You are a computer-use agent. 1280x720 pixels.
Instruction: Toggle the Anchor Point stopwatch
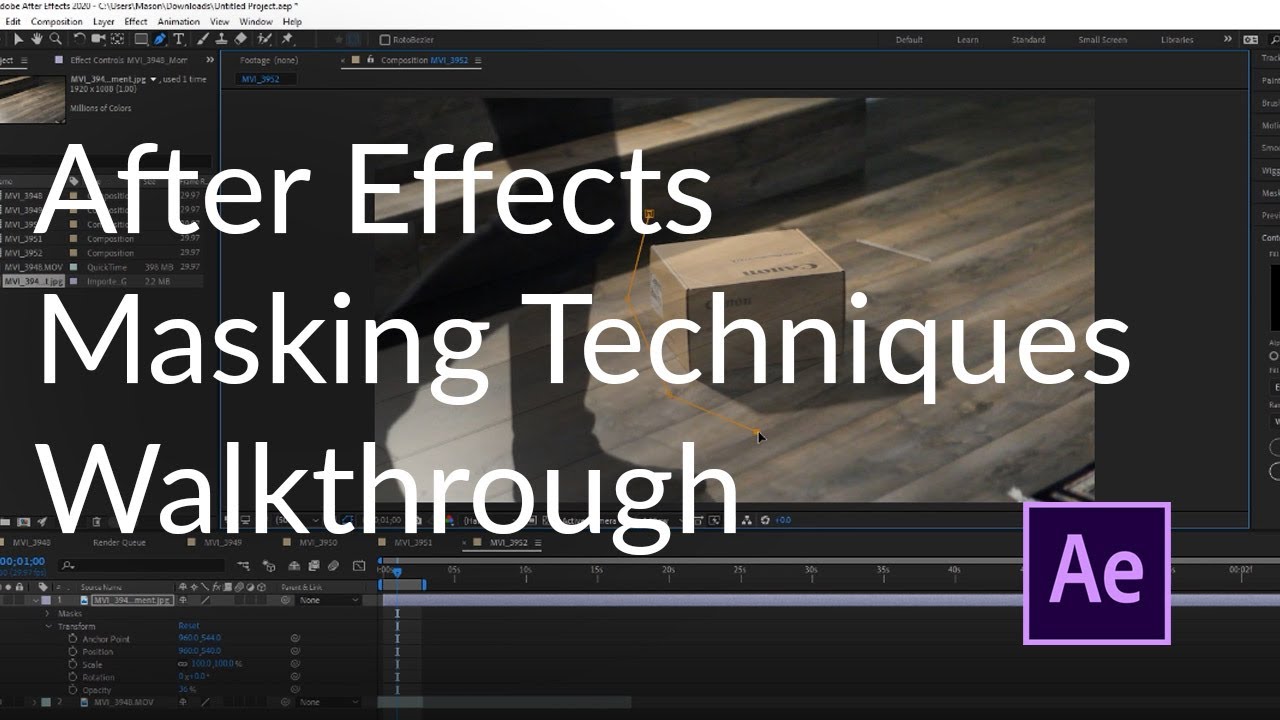(72, 638)
